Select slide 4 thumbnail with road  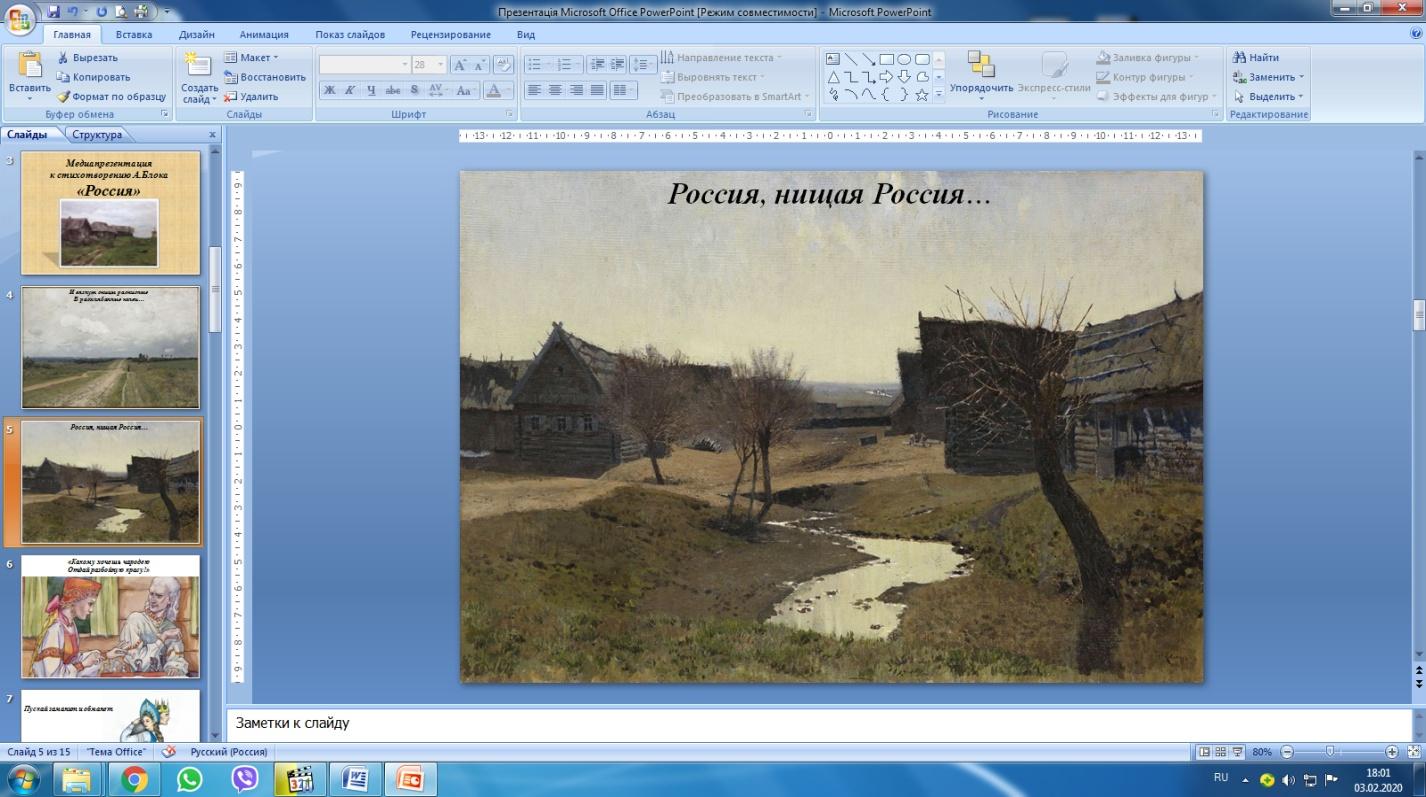[111, 347]
